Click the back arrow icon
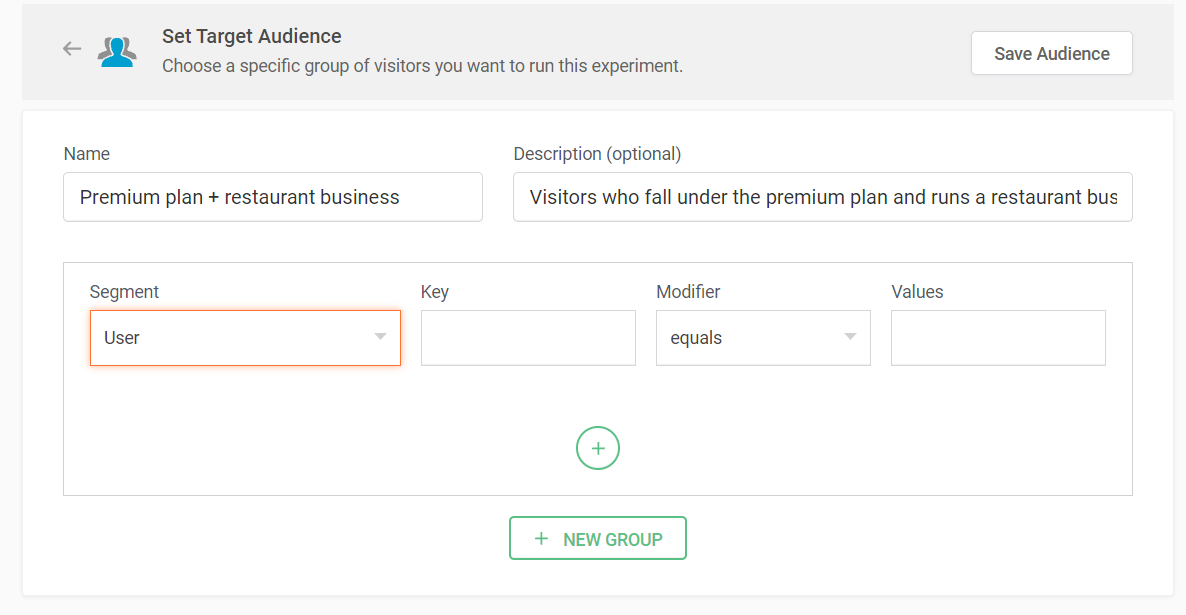The image size is (1186, 615). pos(72,48)
